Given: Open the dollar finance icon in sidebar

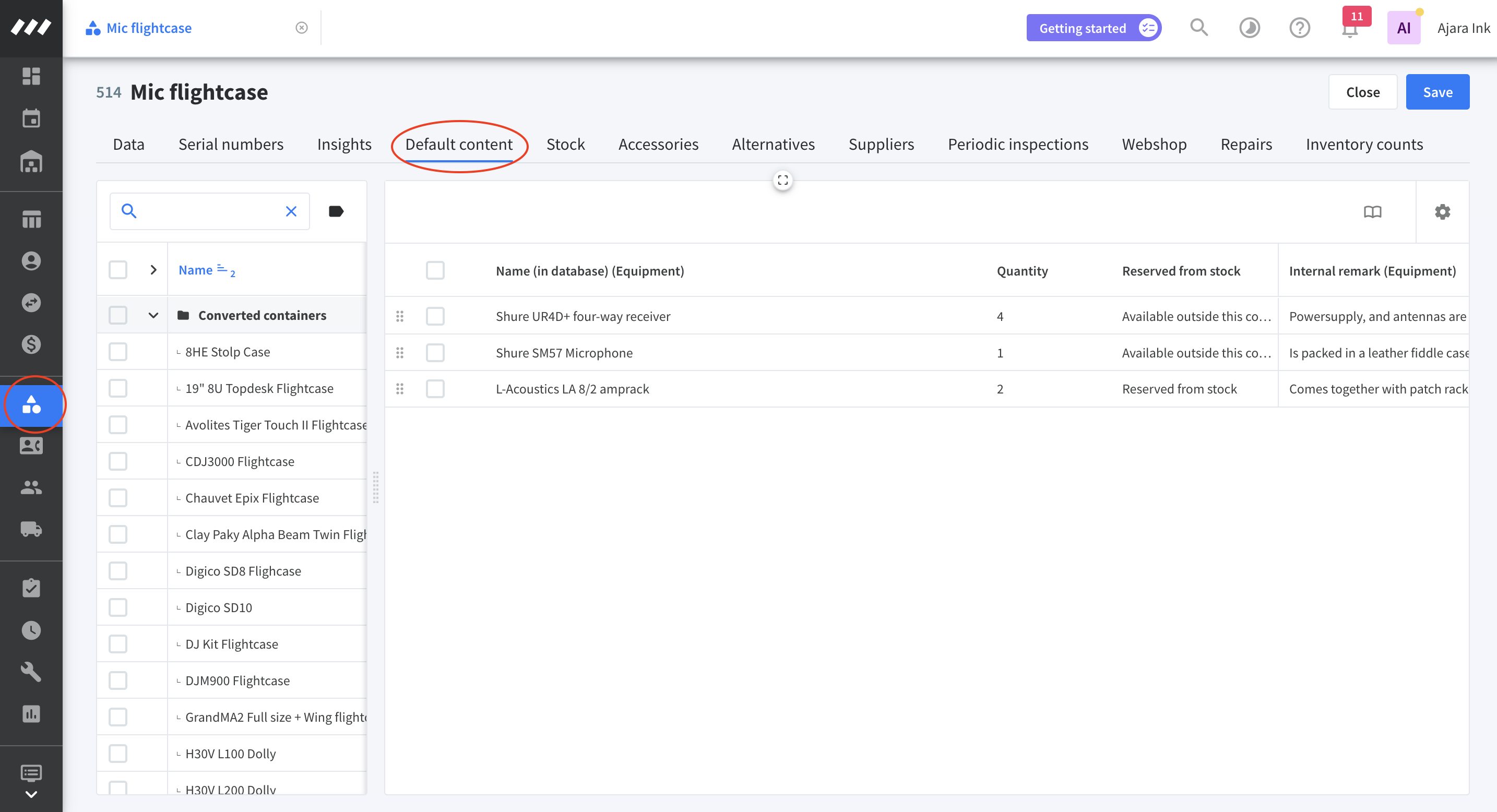Looking at the screenshot, I should pyautogui.click(x=31, y=344).
